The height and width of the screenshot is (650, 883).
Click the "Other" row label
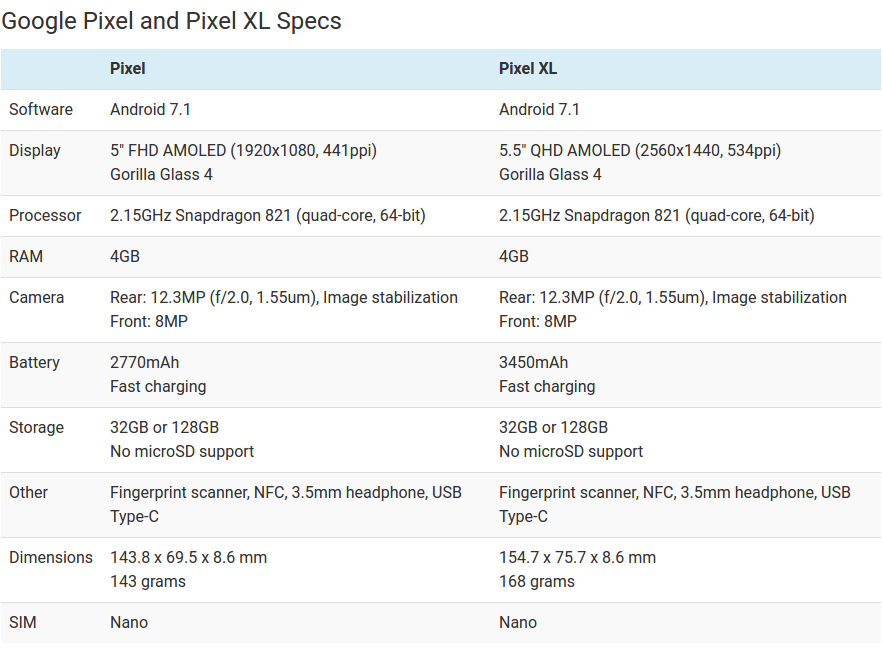pyautogui.click(x=29, y=493)
